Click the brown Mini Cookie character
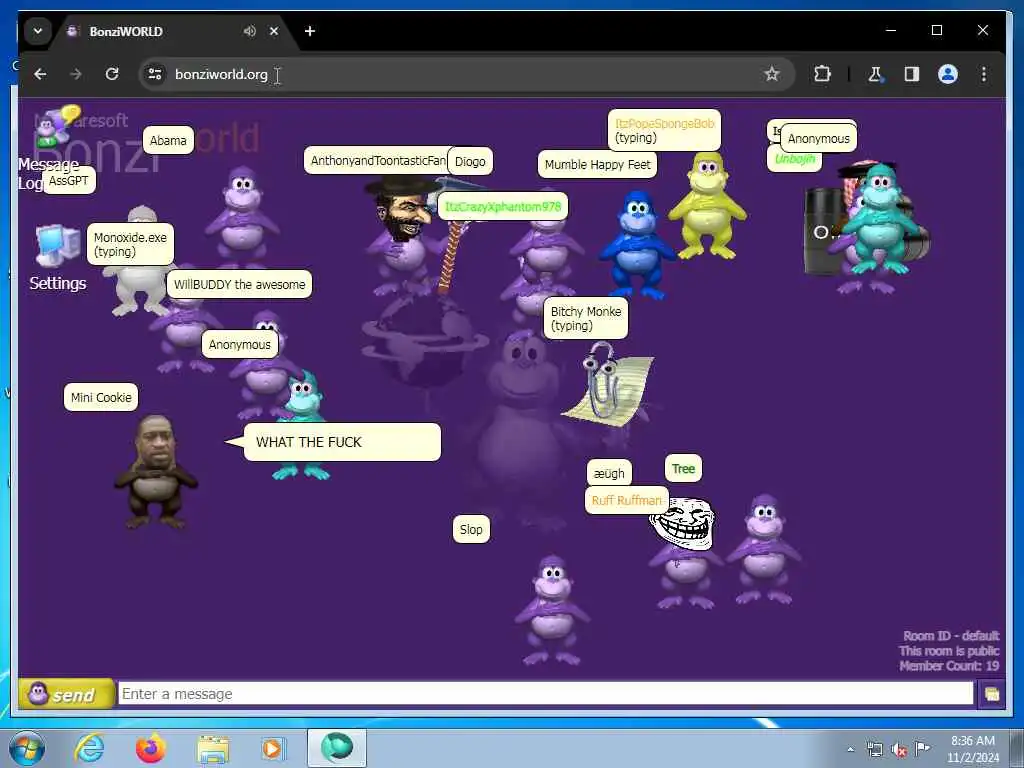This screenshot has width=1024, height=768. [x=155, y=472]
